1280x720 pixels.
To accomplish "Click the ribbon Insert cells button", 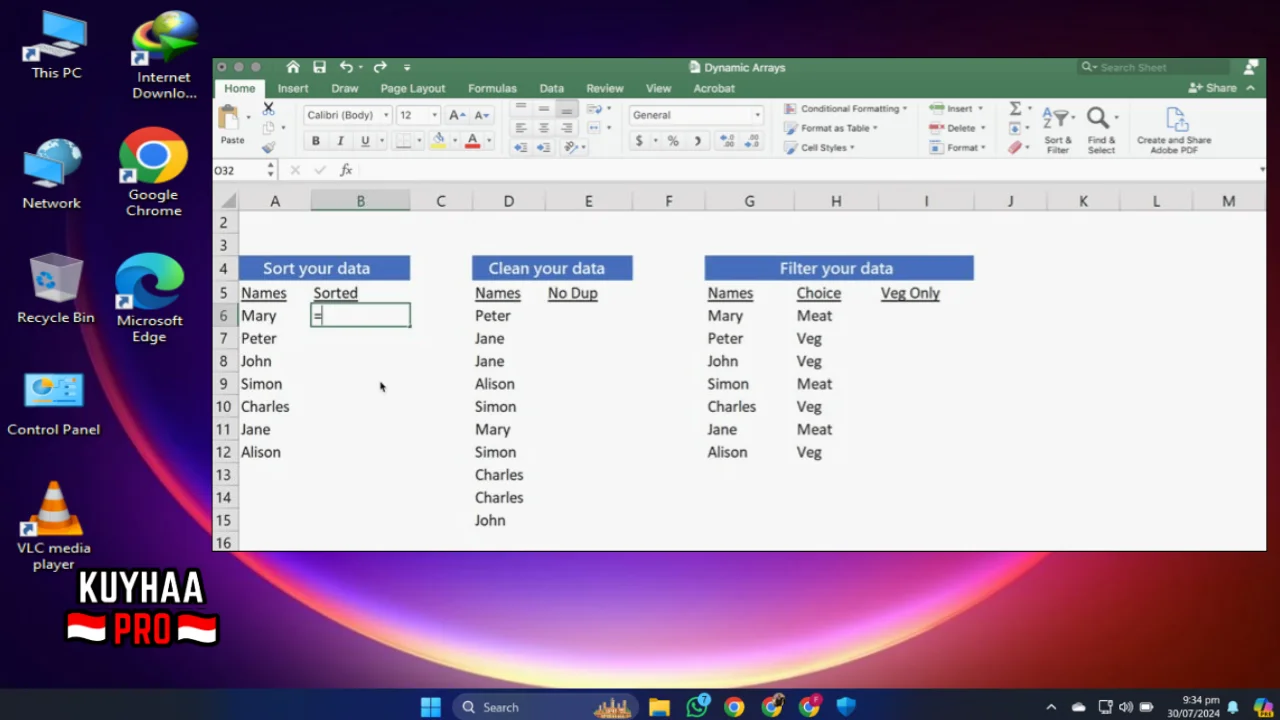I will pos(957,108).
